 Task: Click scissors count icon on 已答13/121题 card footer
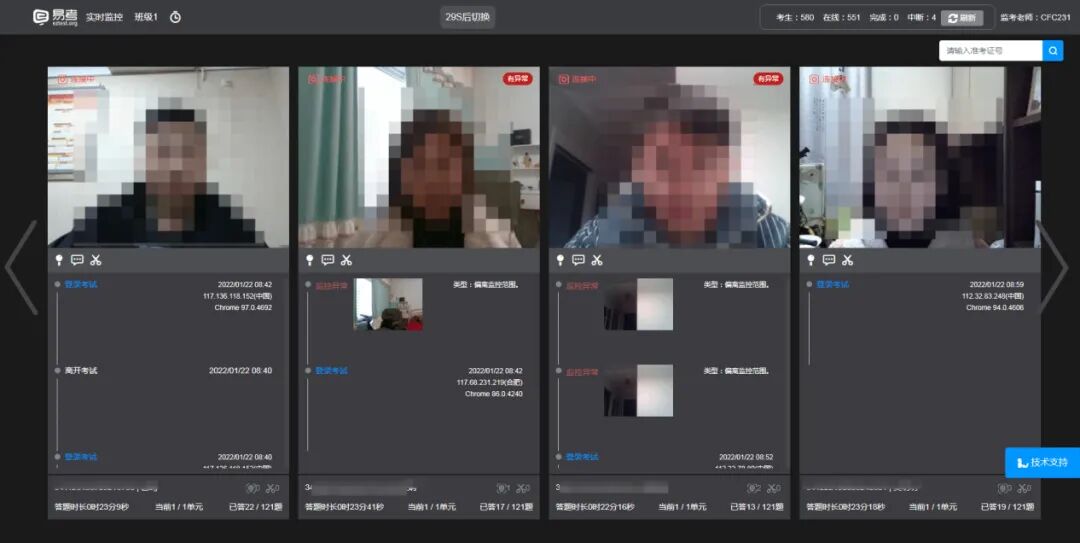[774, 488]
